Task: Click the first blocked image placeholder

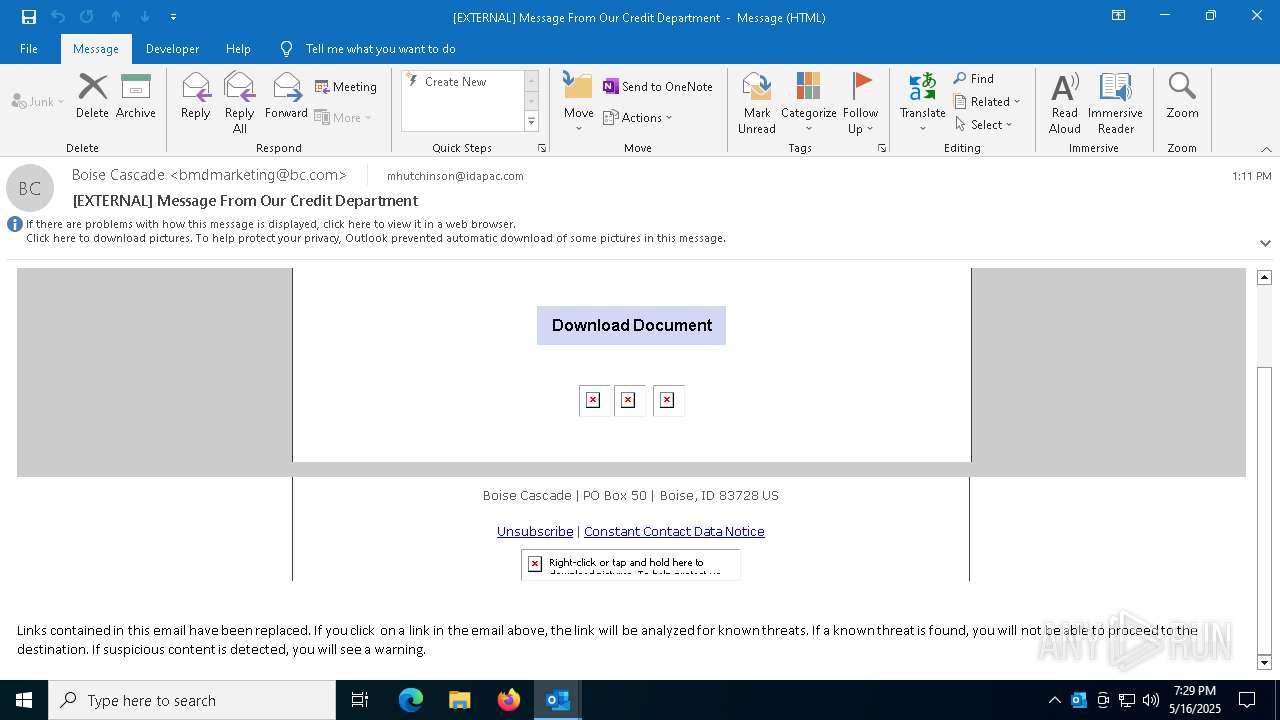Action: pyautogui.click(x=593, y=400)
